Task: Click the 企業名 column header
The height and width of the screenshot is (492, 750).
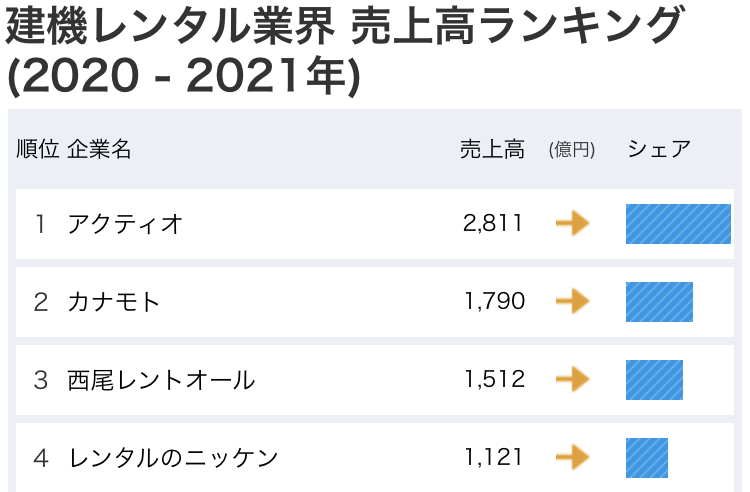Action: [99, 150]
